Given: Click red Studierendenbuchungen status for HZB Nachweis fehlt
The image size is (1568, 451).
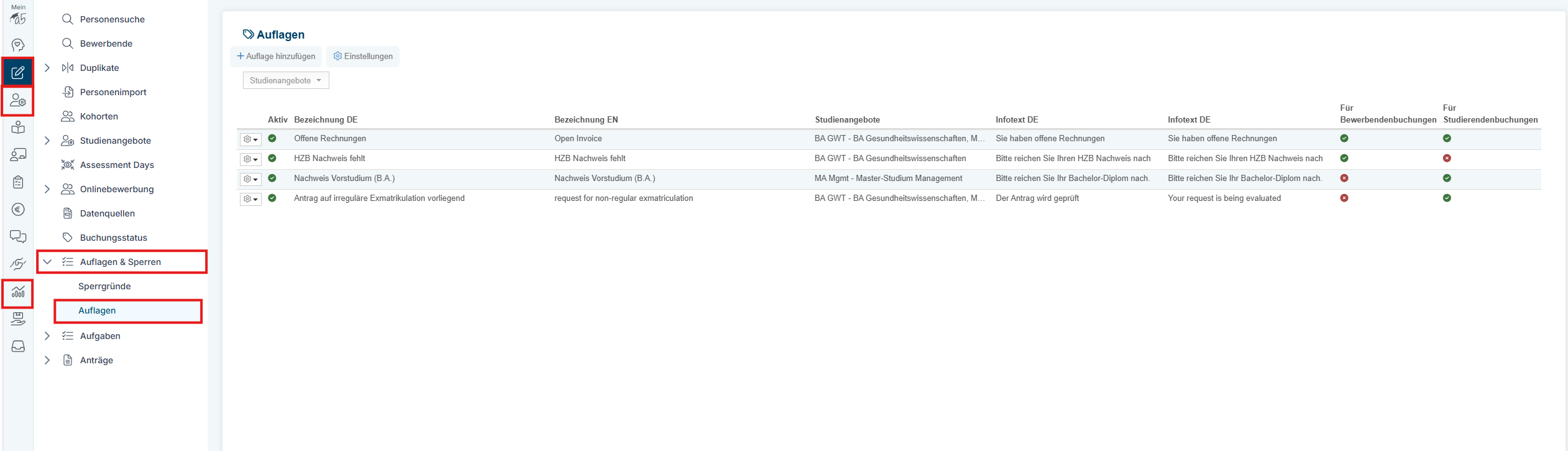Looking at the screenshot, I should 1447,159.
